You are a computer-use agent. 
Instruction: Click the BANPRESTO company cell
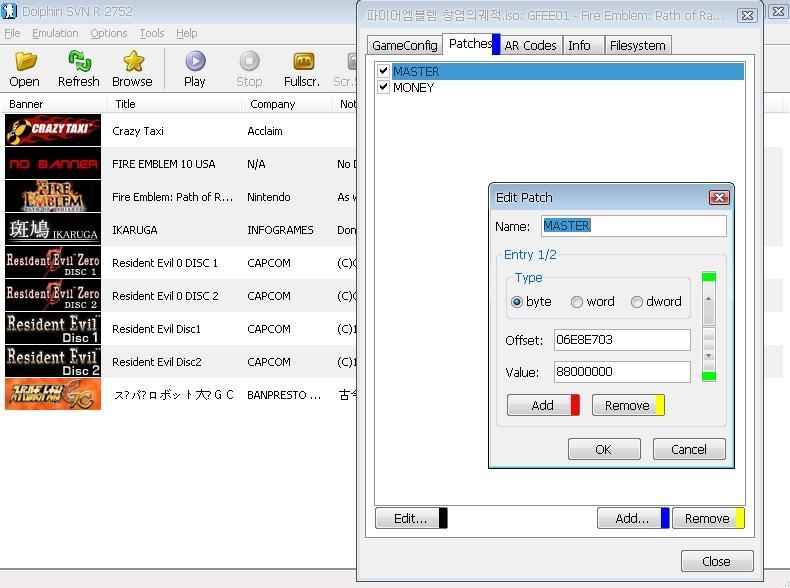284,395
